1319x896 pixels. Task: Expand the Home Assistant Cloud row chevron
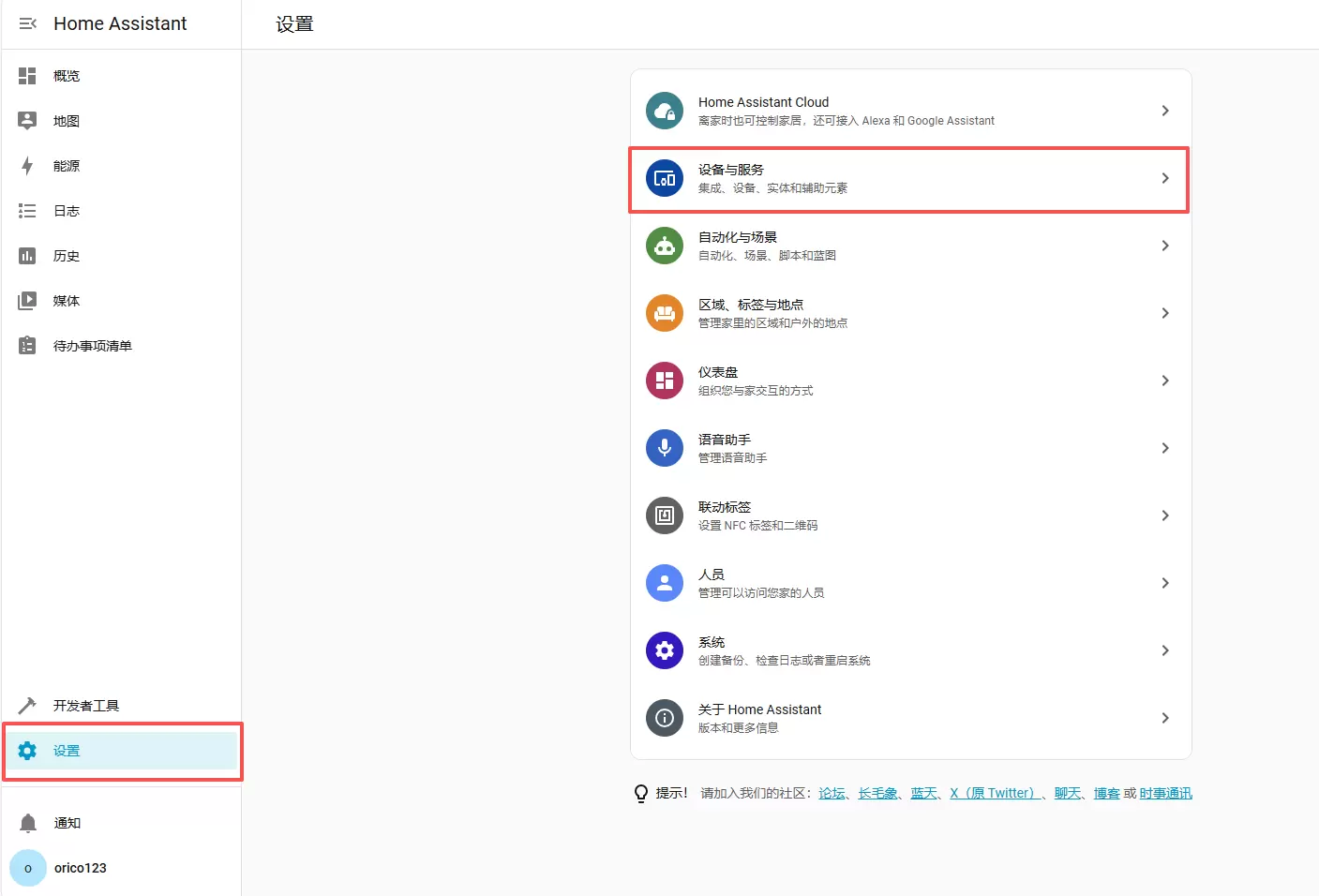[1164, 111]
